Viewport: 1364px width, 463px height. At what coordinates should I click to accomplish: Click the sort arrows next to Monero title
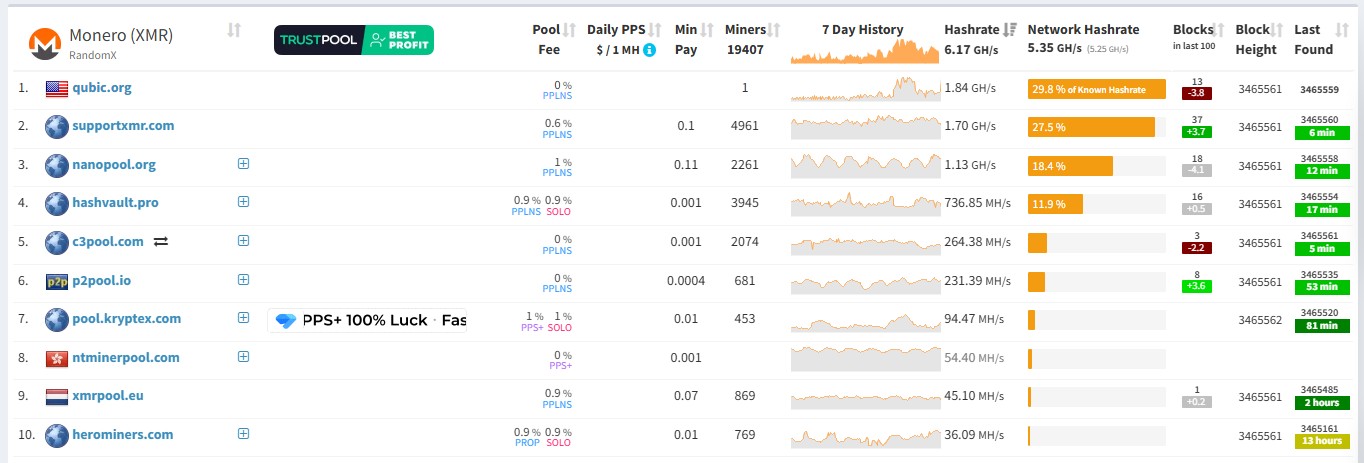pos(234,30)
